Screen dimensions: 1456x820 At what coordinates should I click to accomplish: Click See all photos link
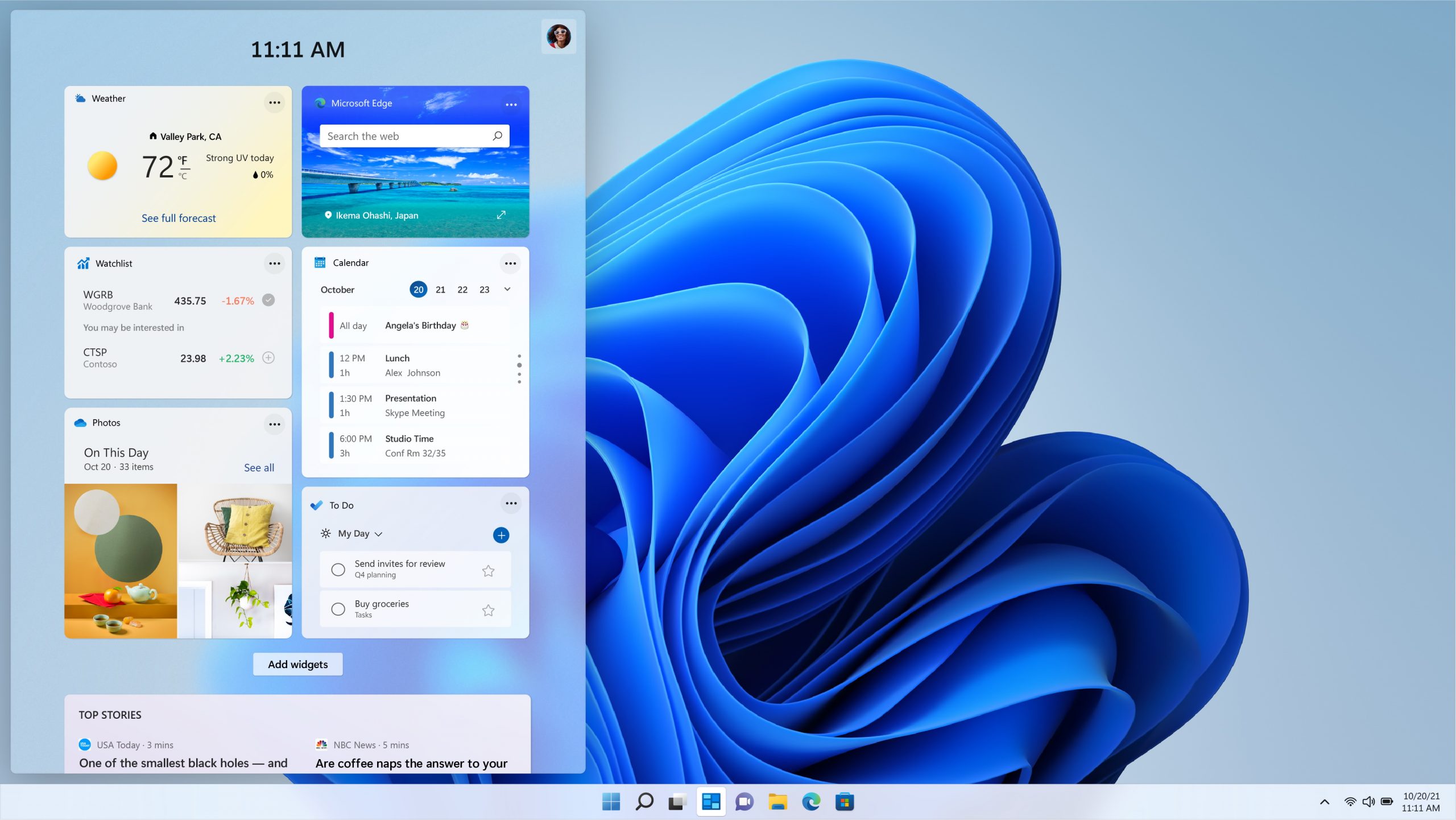coord(258,467)
